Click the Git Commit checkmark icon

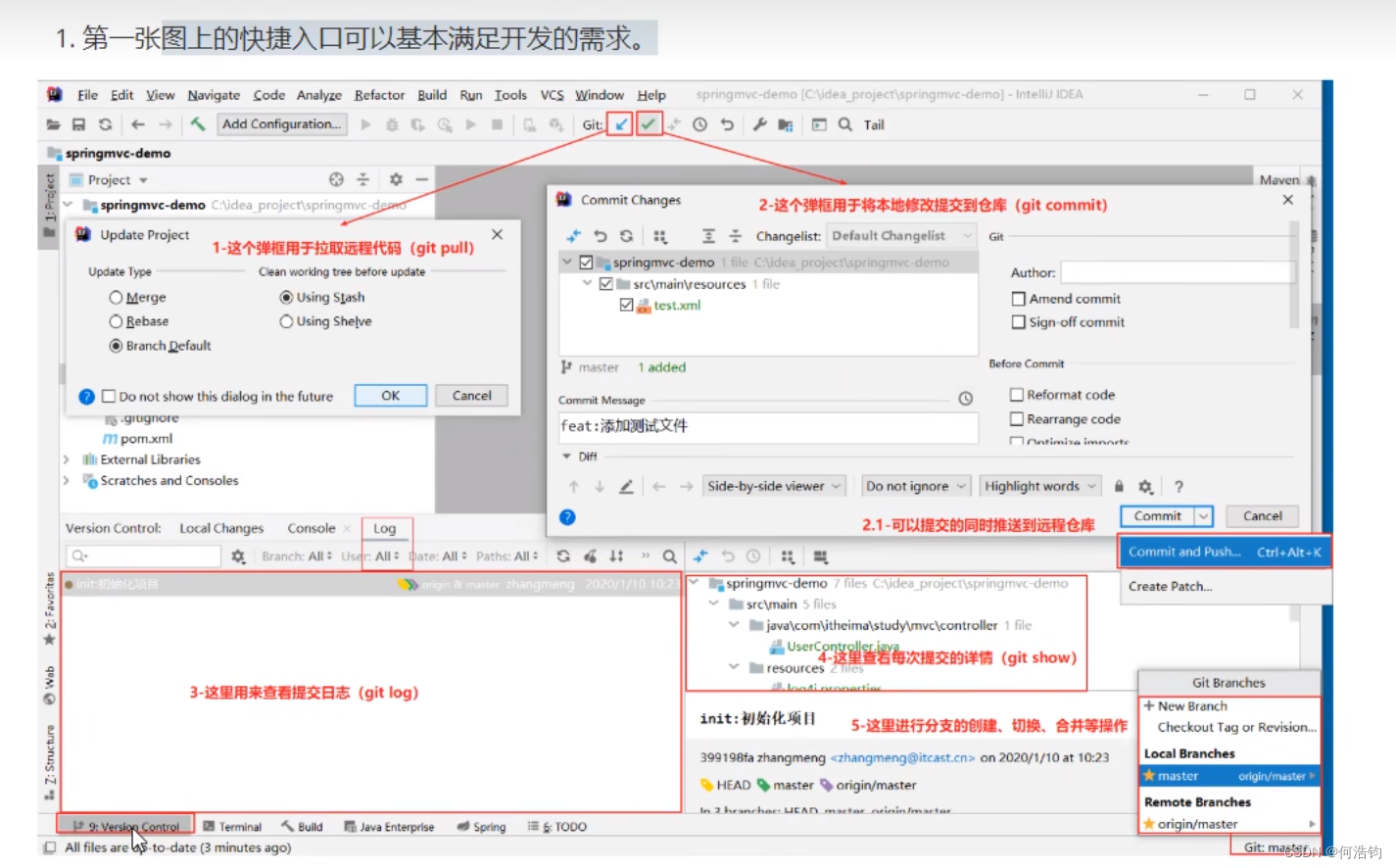pyautogui.click(x=649, y=124)
